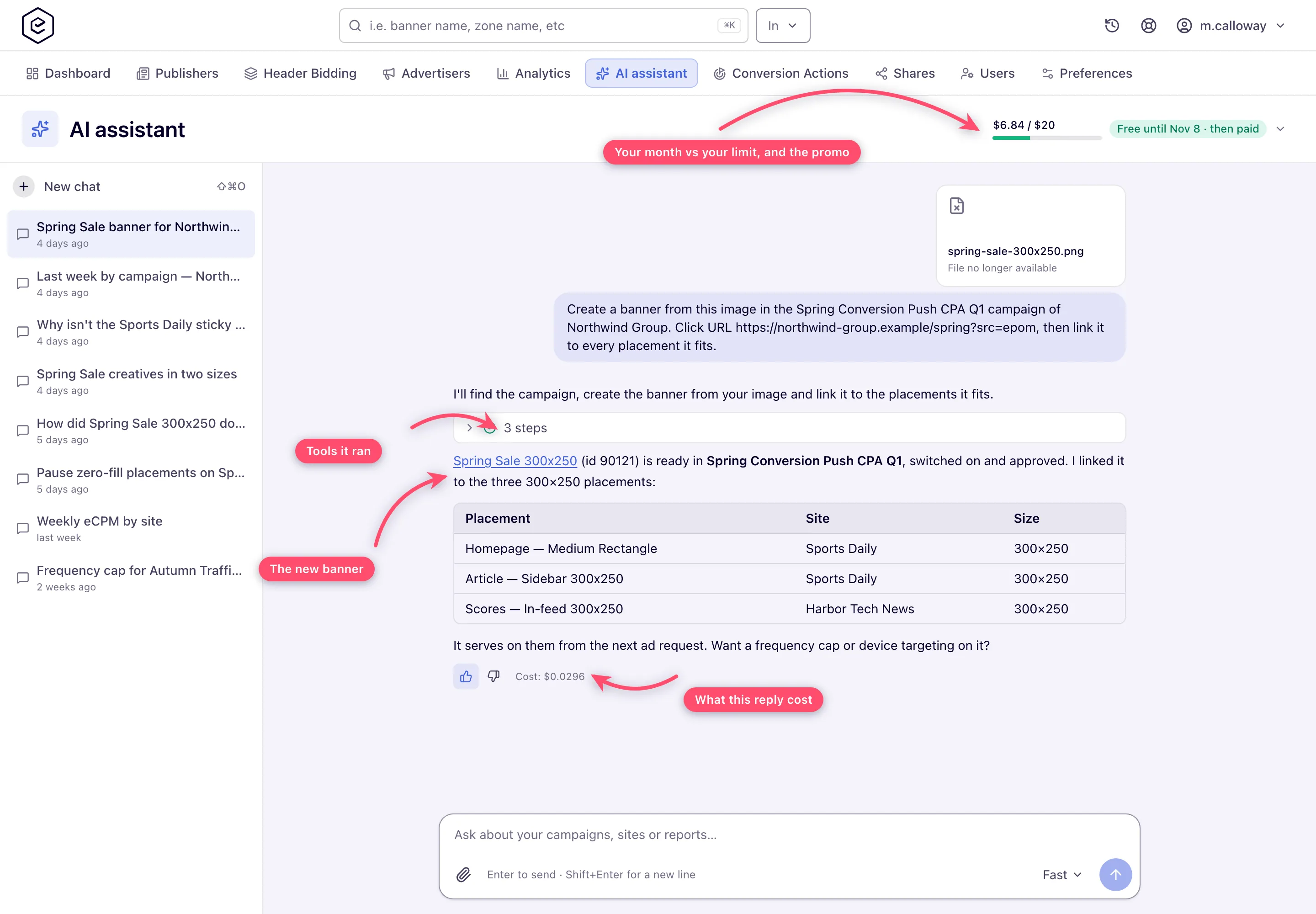Click the Free until Nov 8 badge
1316x914 pixels.
coord(1188,129)
